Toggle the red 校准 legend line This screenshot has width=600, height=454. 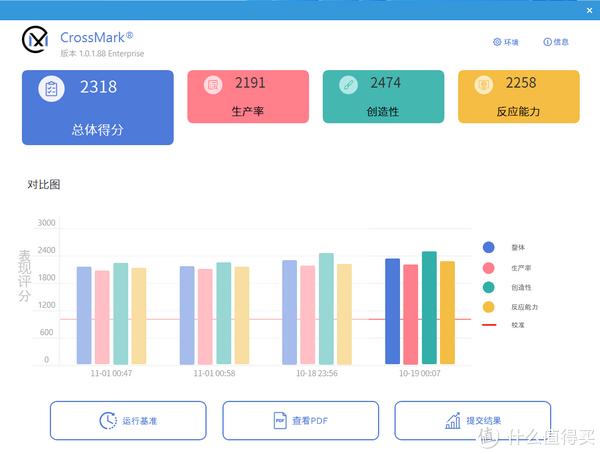489,325
